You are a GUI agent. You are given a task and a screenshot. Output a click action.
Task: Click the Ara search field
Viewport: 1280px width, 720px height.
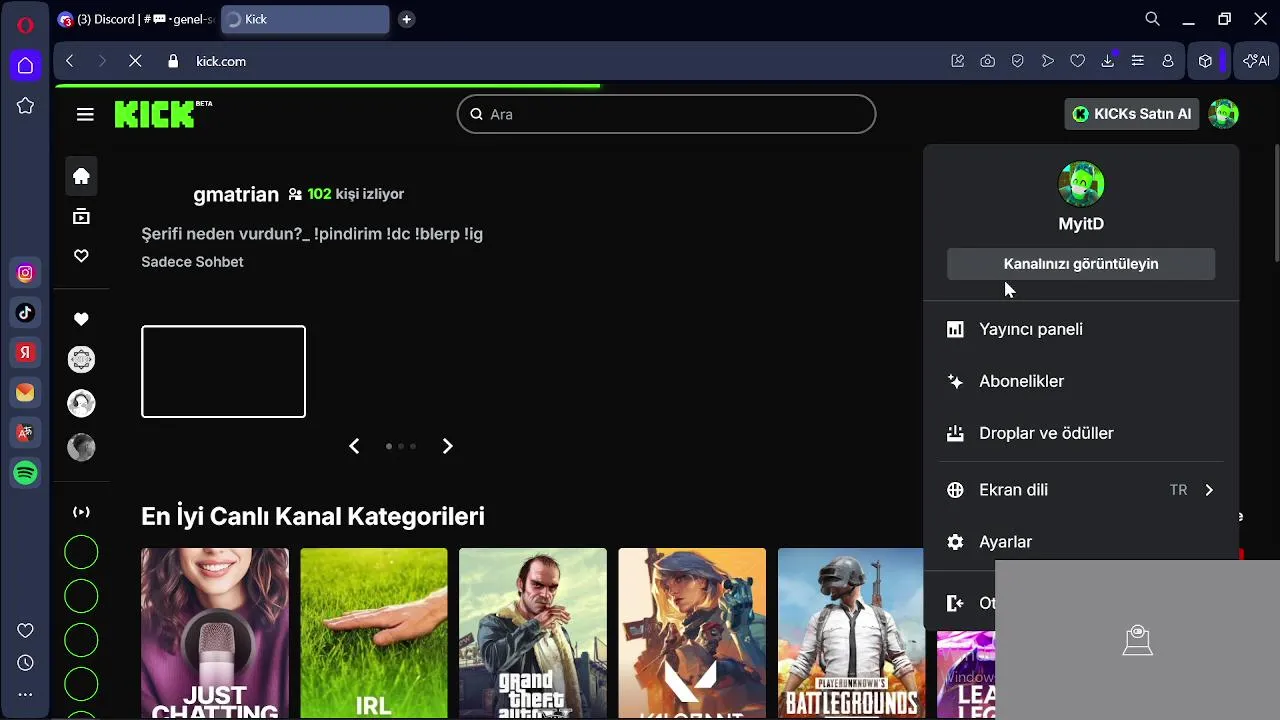(666, 114)
